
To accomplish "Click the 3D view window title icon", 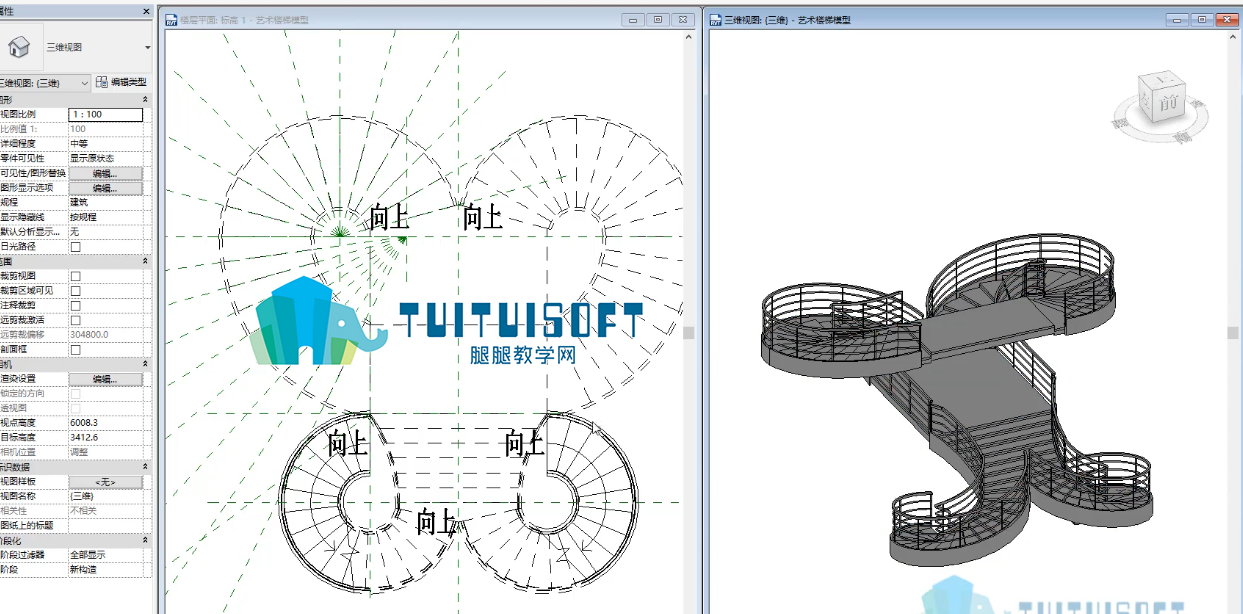I will [x=716, y=19].
